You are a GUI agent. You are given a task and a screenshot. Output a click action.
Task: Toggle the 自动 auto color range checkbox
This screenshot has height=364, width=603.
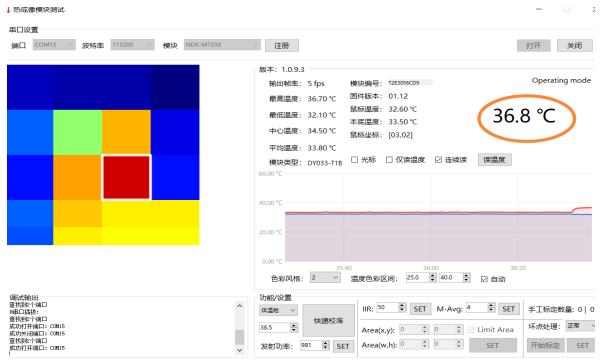(x=485, y=279)
